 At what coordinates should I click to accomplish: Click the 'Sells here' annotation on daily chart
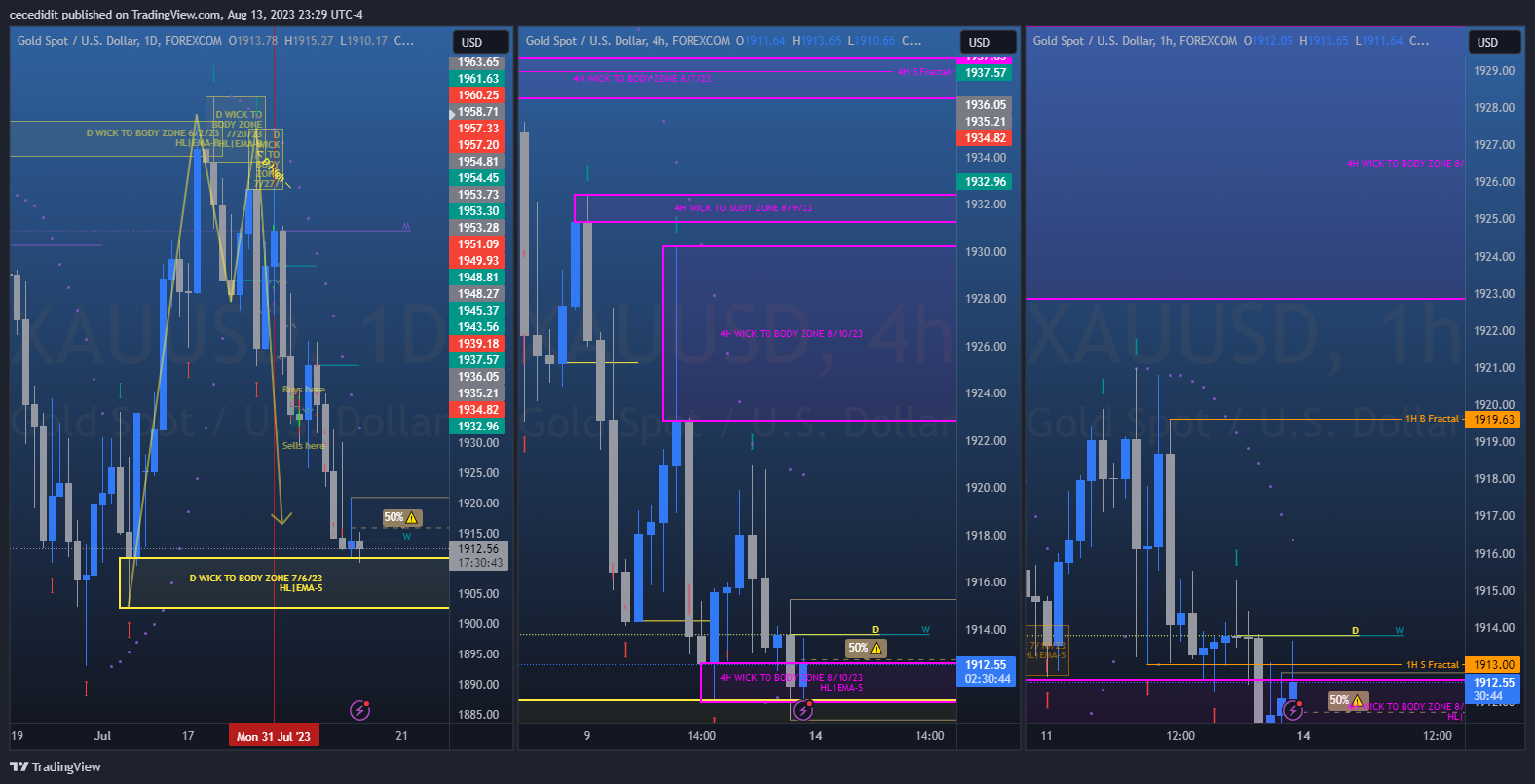[304, 446]
